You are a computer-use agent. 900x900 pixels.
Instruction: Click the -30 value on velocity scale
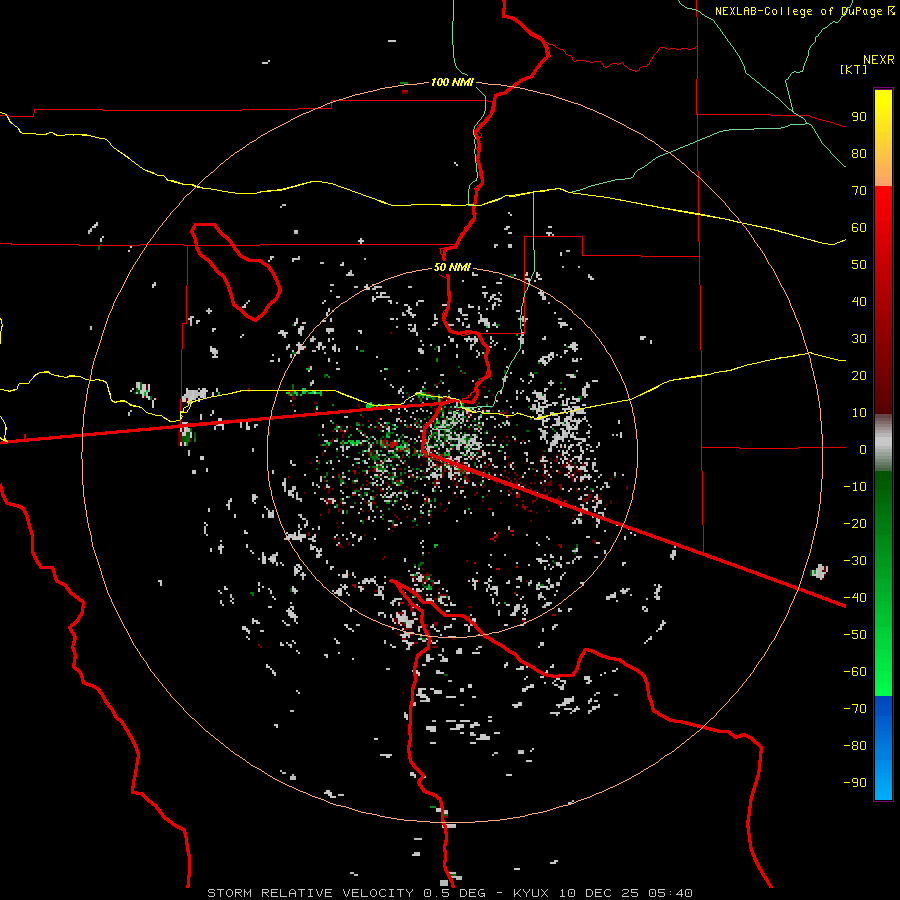tap(855, 561)
